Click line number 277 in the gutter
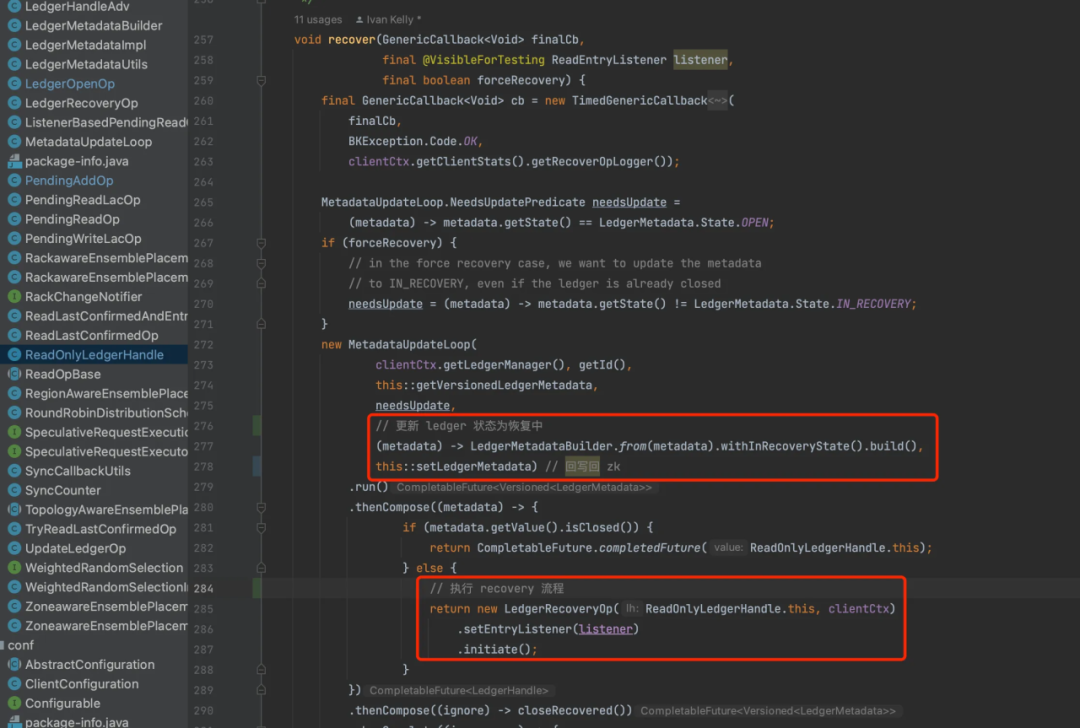The image size is (1080, 728). click(203, 446)
